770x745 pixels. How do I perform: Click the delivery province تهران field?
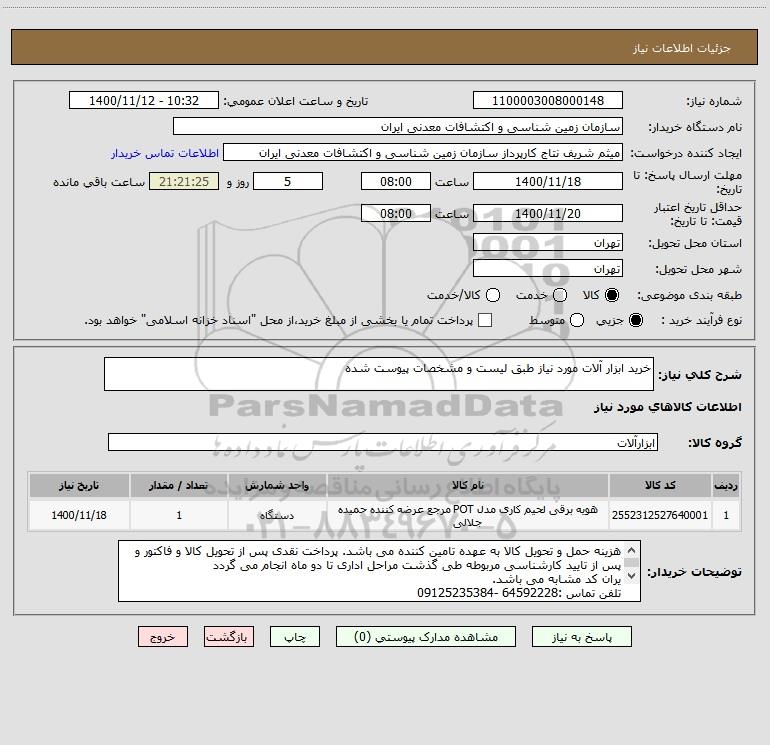click(x=548, y=243)
